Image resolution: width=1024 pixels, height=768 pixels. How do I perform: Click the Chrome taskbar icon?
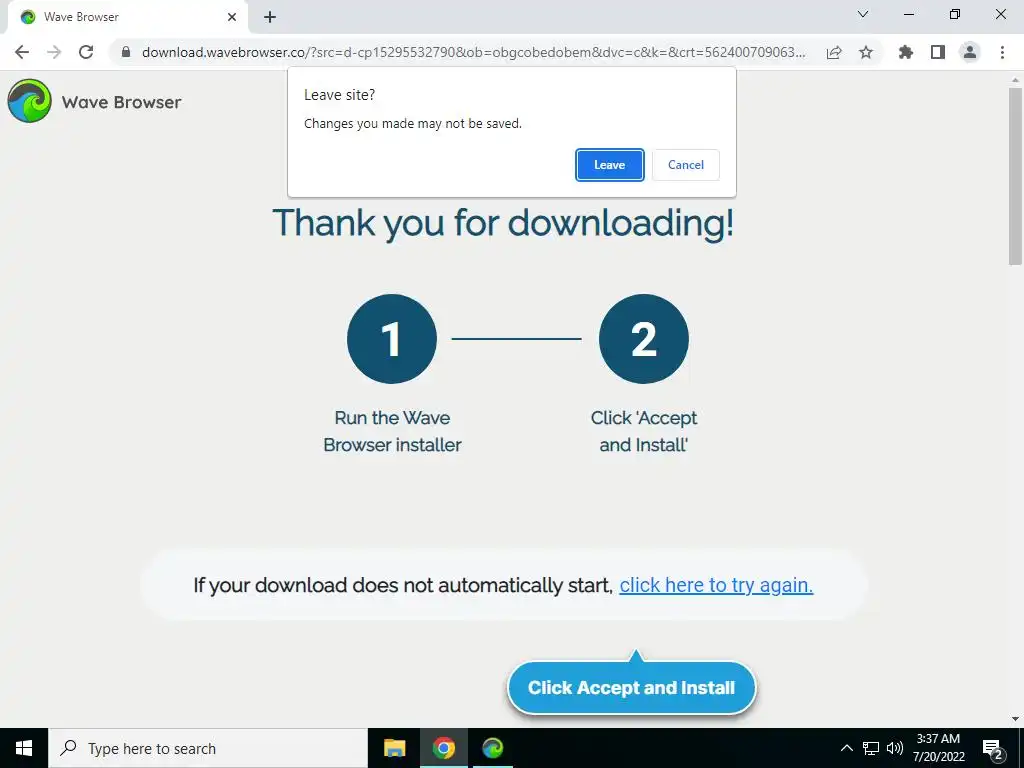tap(443, 748)
